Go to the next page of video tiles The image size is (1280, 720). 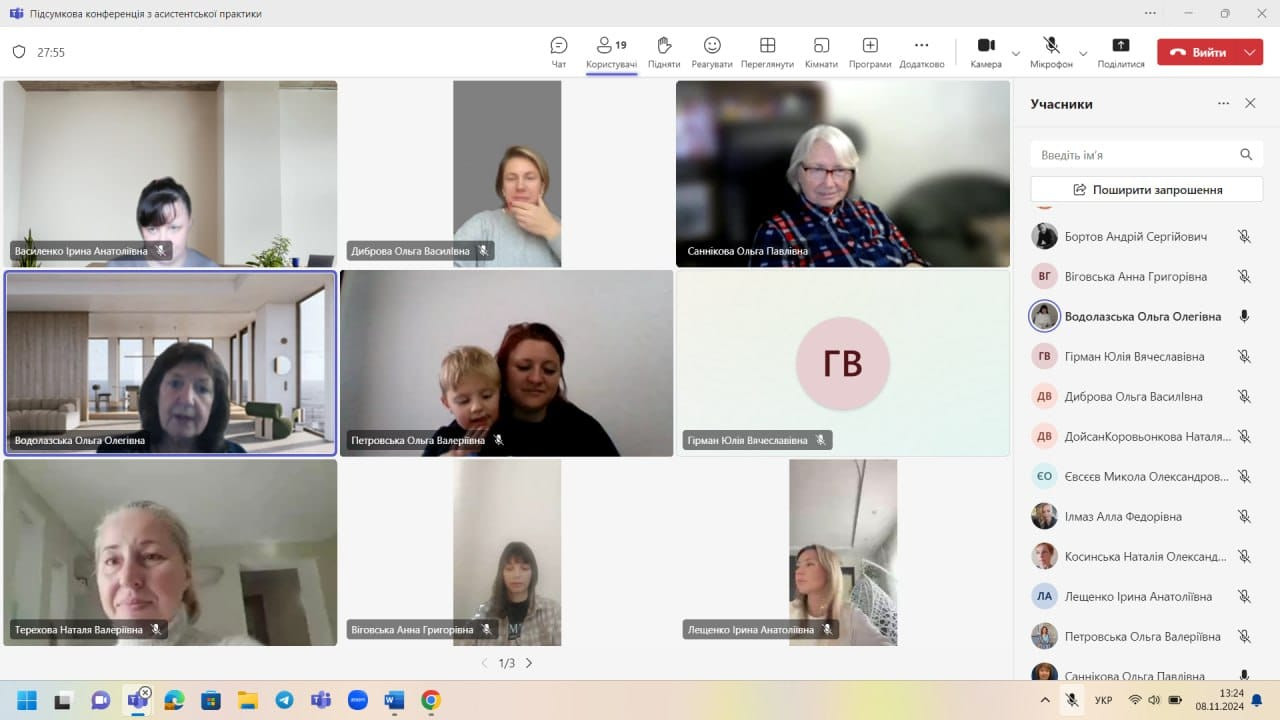pos(529,663)
